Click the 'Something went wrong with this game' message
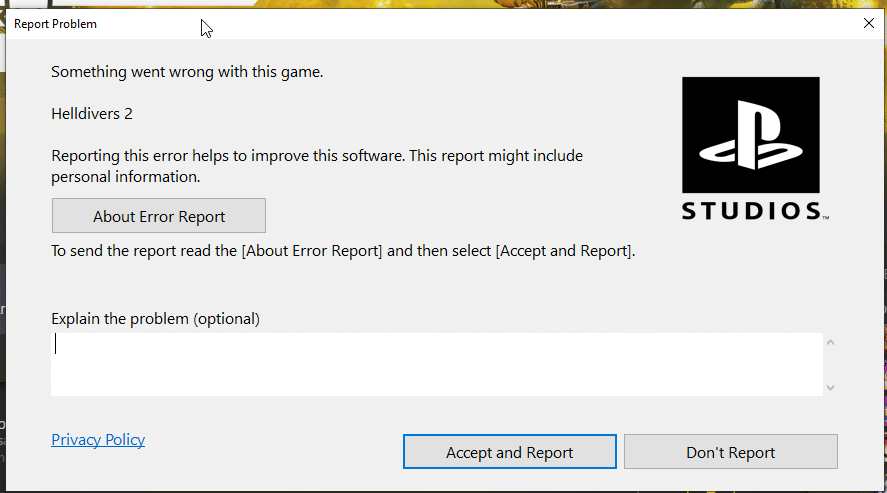This screenshot has height=493, width=887. tap(187, 72)
